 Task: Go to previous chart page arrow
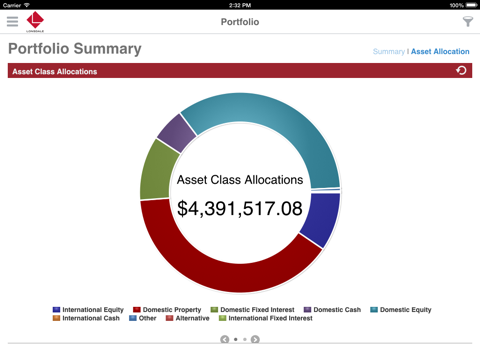(225, 339)
